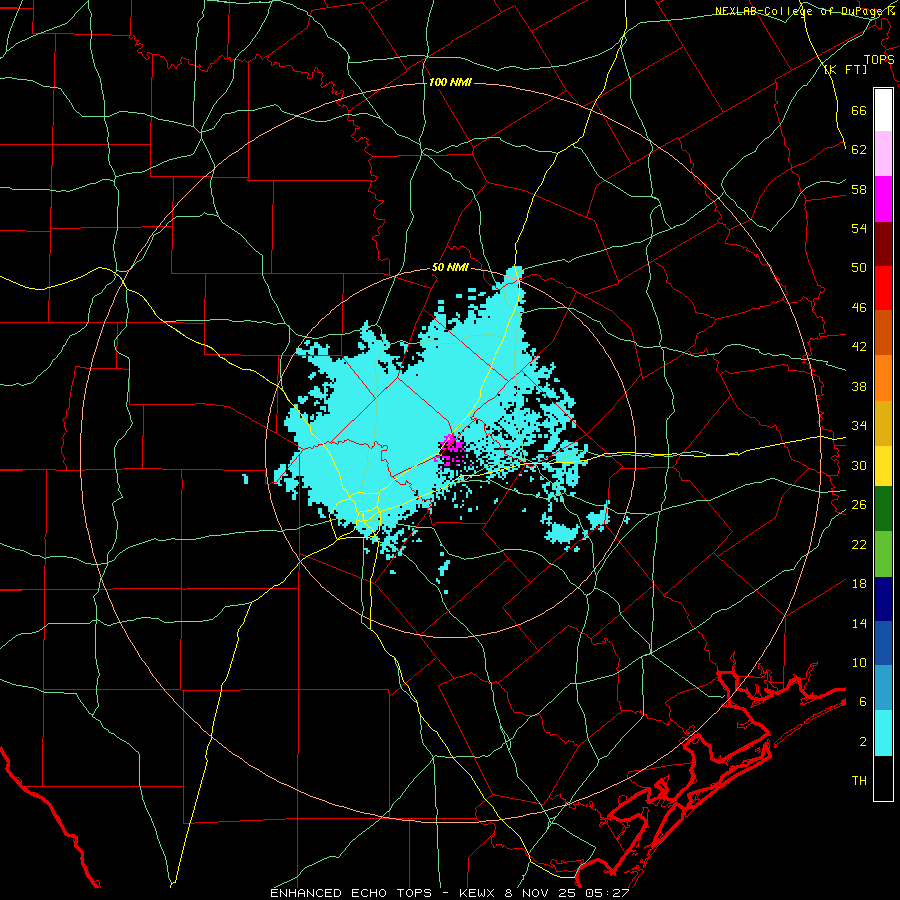Click the magenta high echo-top cluster
This screenshot has width=900, height=900.
(x=450, y=450)
